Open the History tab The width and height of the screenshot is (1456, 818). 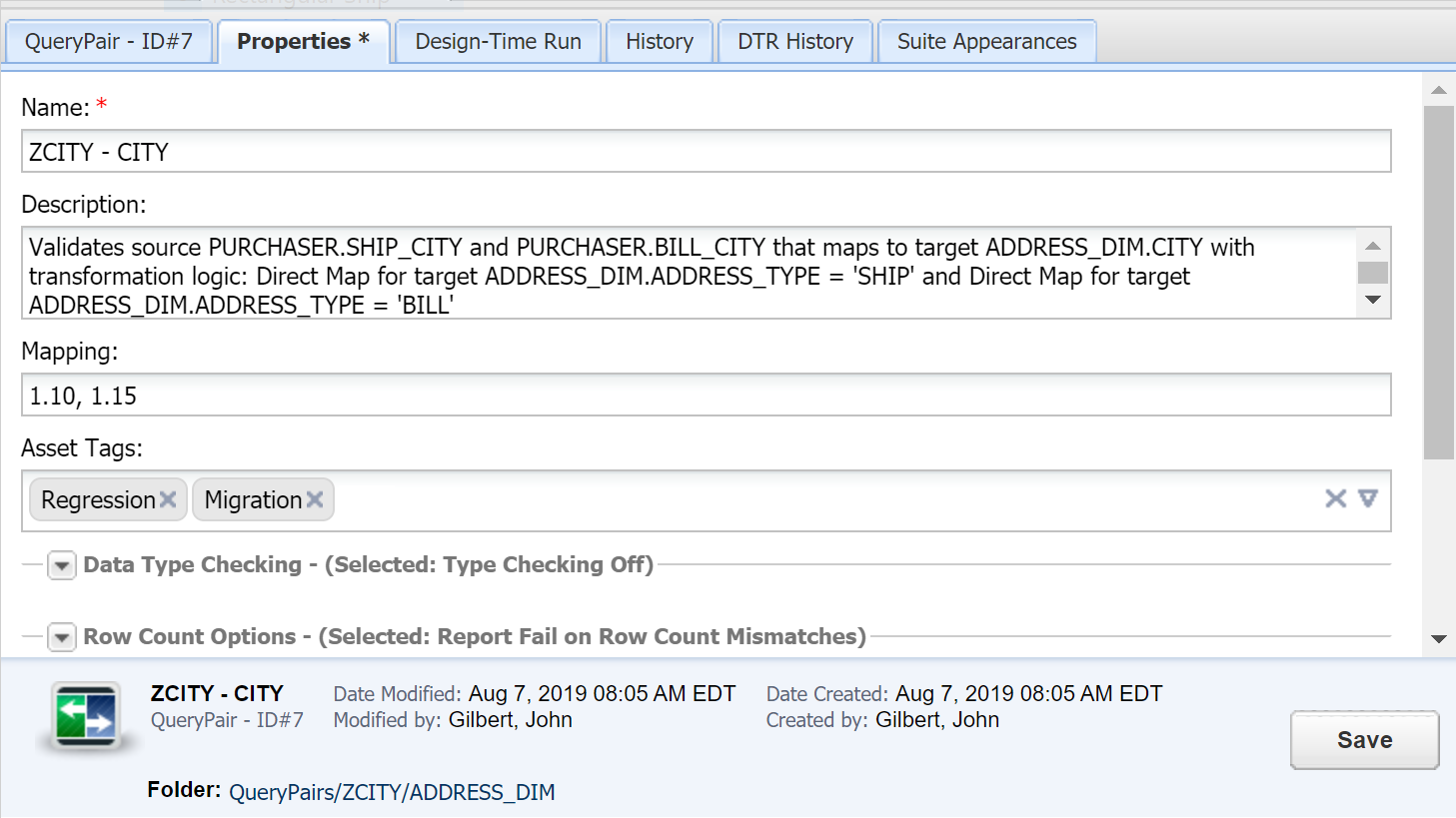pos(659,42)
